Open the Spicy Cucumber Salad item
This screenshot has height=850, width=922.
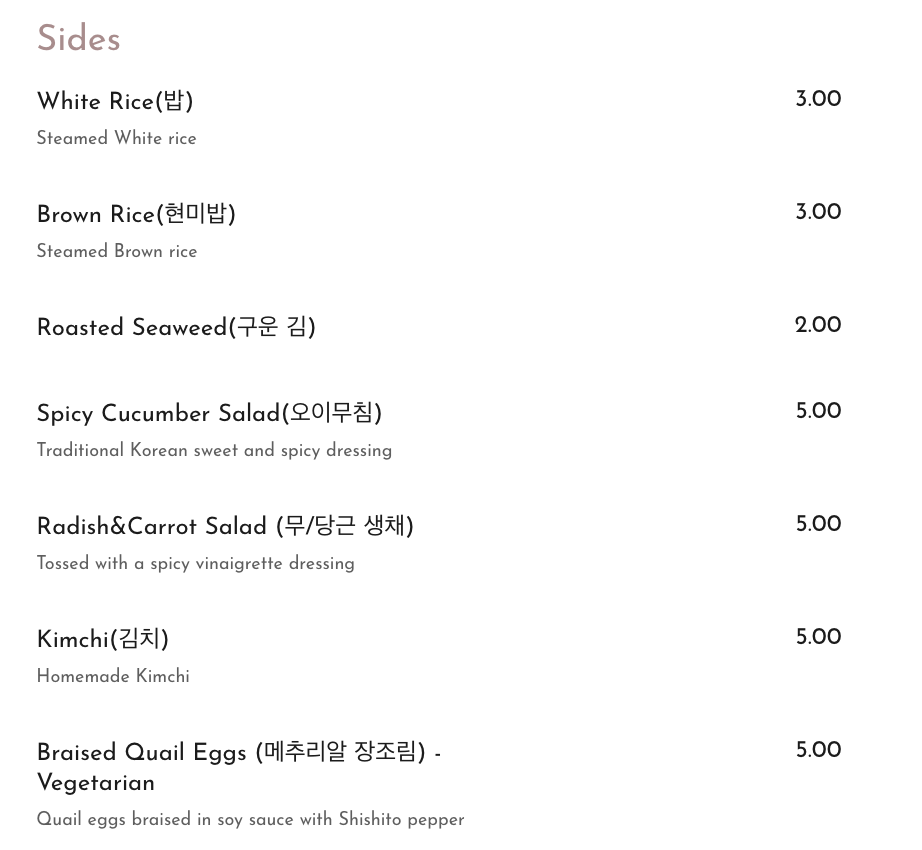pyautogui.click(x=209, y=414)
